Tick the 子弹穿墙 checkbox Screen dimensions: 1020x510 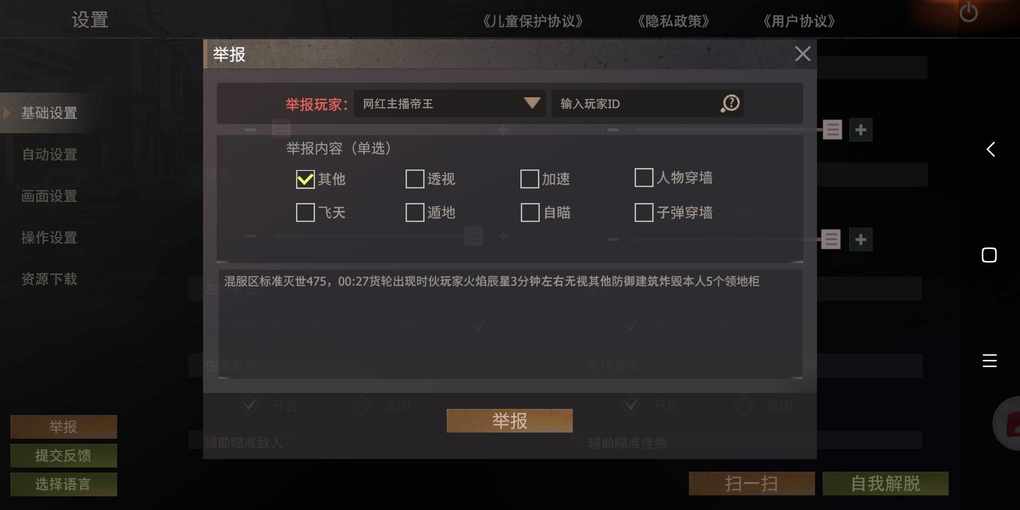click(643, 213)
